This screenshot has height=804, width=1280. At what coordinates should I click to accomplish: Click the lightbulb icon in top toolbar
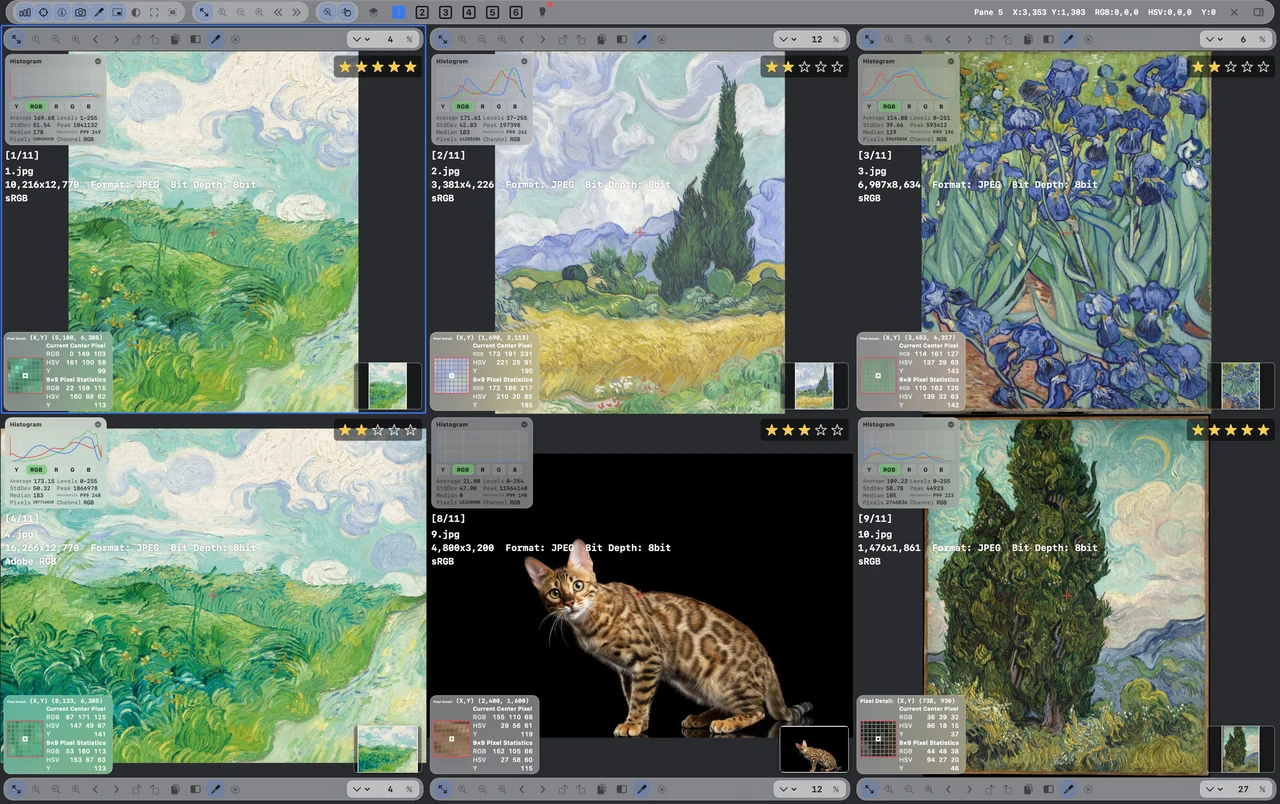[542, 12]
